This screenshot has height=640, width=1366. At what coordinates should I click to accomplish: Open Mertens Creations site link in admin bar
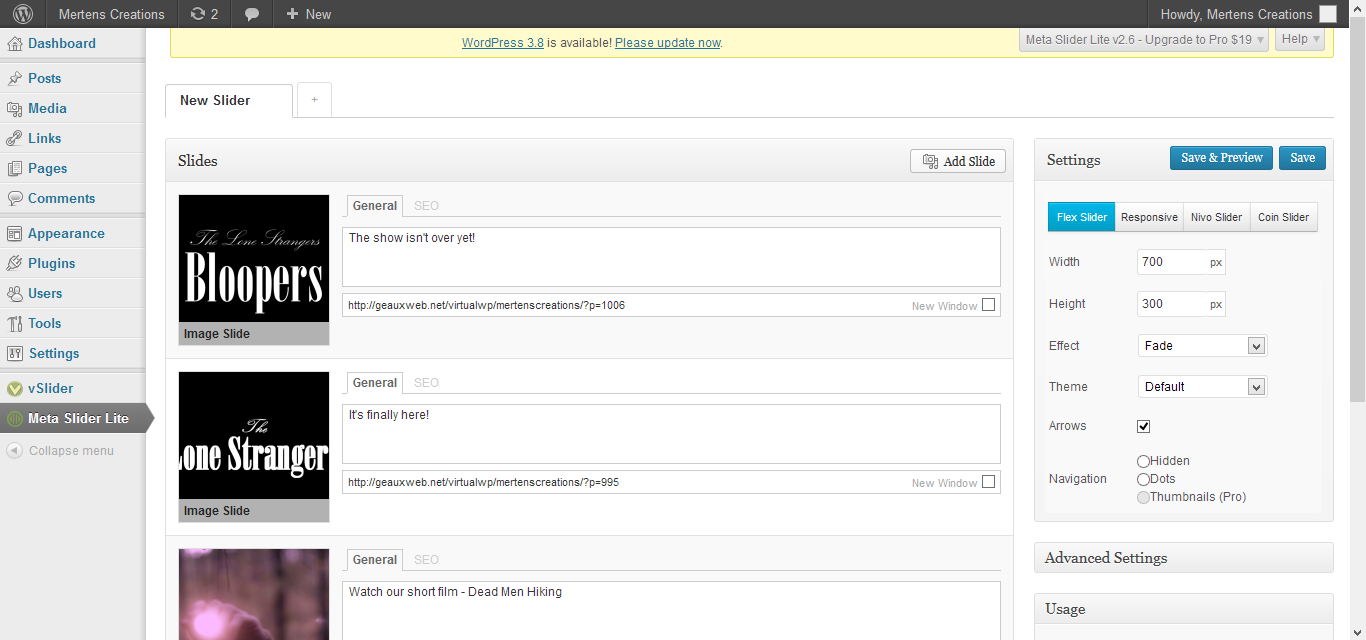tap(111, 14)
